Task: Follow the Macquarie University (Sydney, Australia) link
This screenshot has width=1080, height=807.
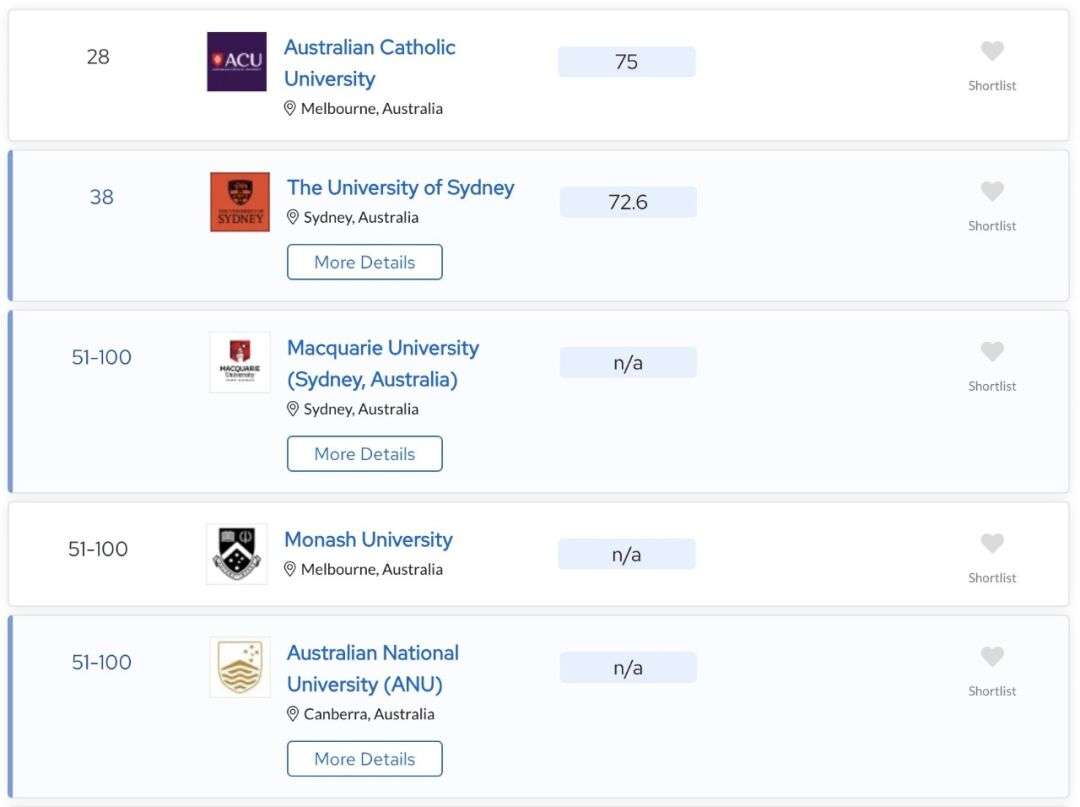Action: point(383,364)
